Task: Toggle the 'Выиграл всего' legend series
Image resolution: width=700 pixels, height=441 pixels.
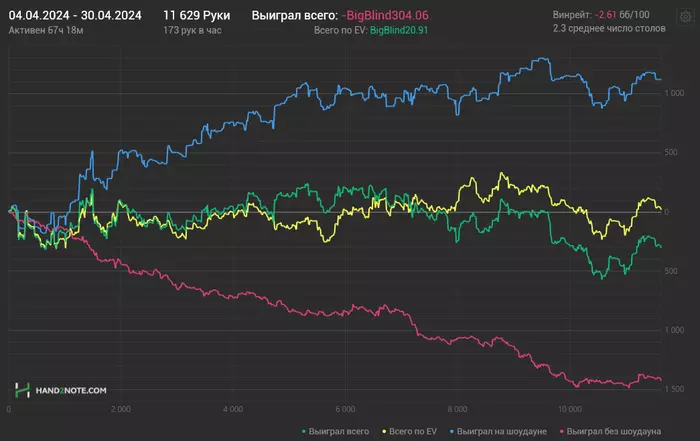Action: point(335,432)
